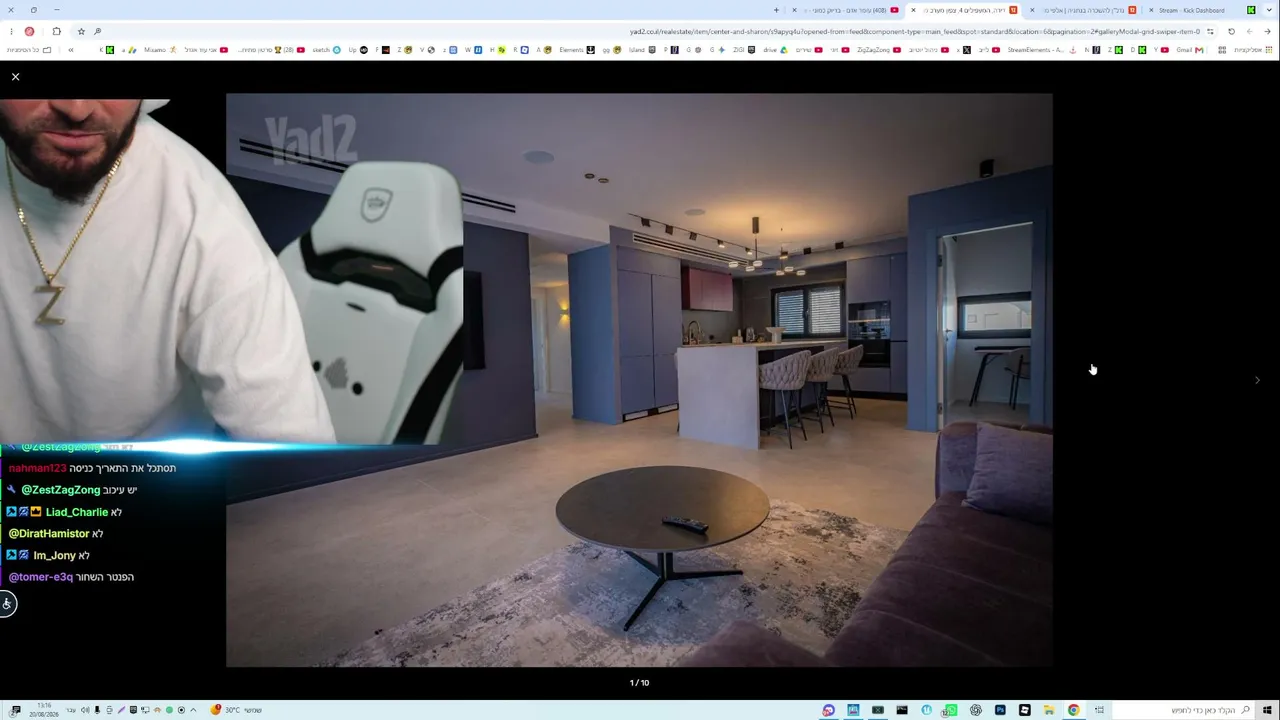The height and width of the screenshot is (720, 1280).
Task: Open the StreamElements bookmark
Action: coord(1040,50)
